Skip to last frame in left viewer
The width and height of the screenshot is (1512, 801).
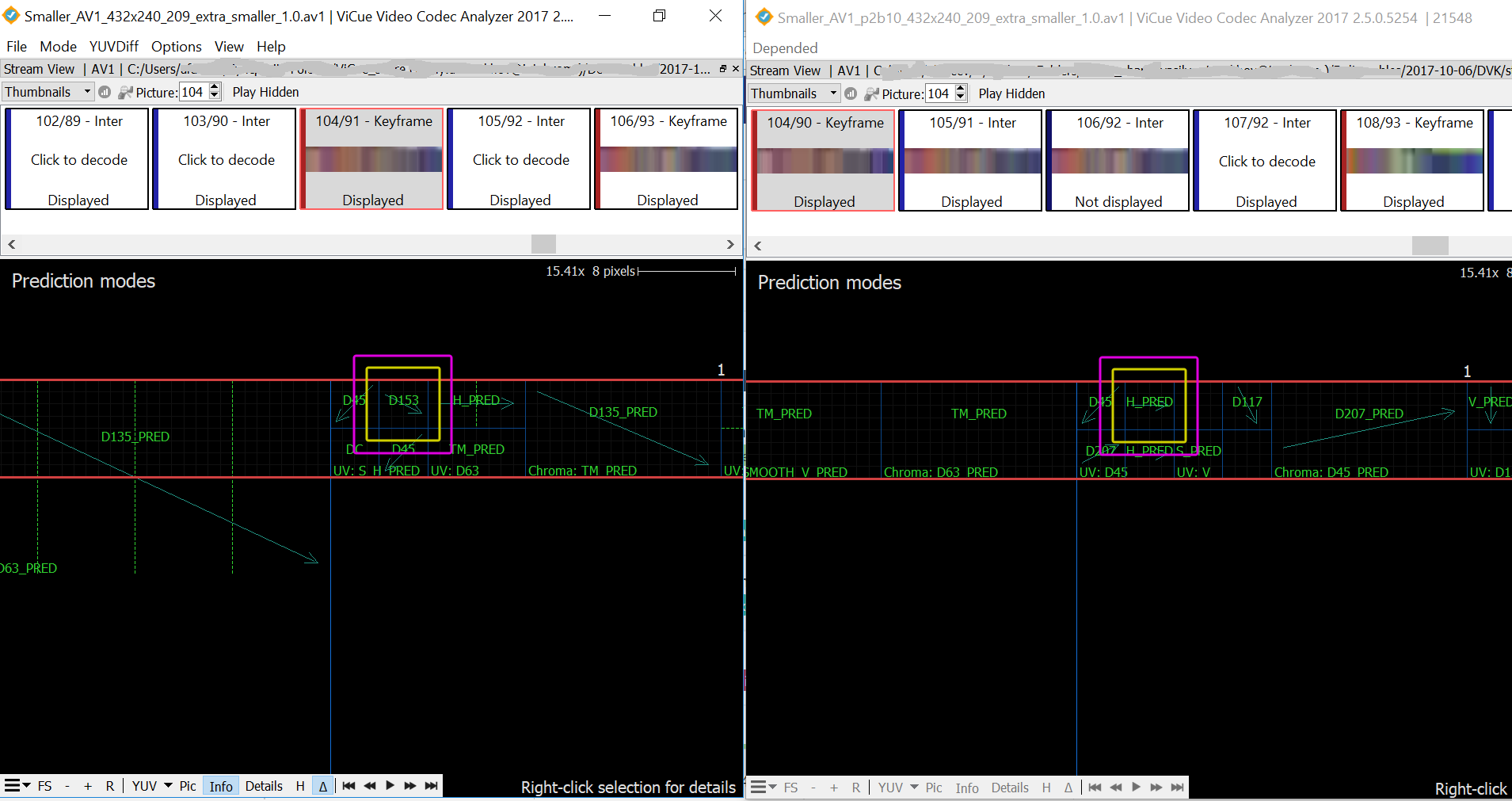(x=431, y=786)
